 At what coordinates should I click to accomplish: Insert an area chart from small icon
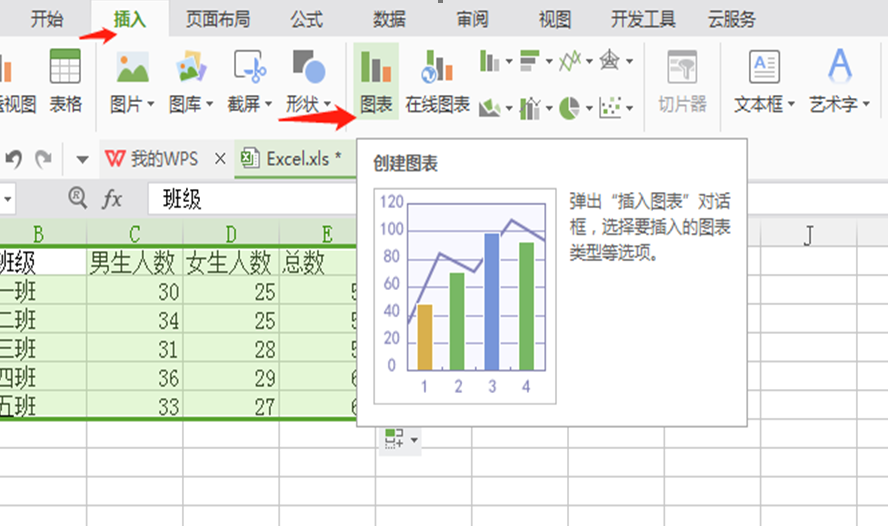point(489,107)
